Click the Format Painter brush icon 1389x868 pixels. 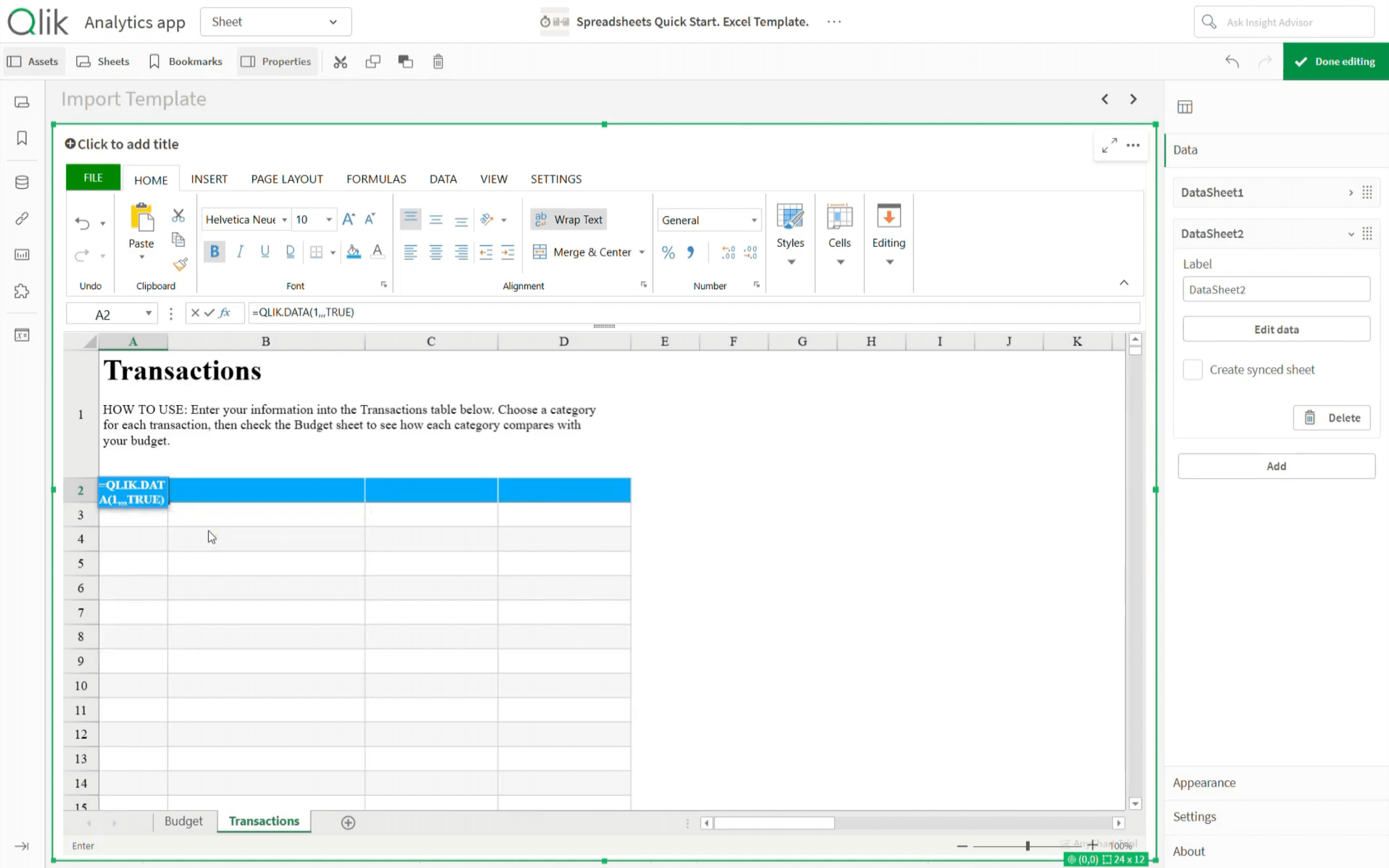[x=180, y=265]
